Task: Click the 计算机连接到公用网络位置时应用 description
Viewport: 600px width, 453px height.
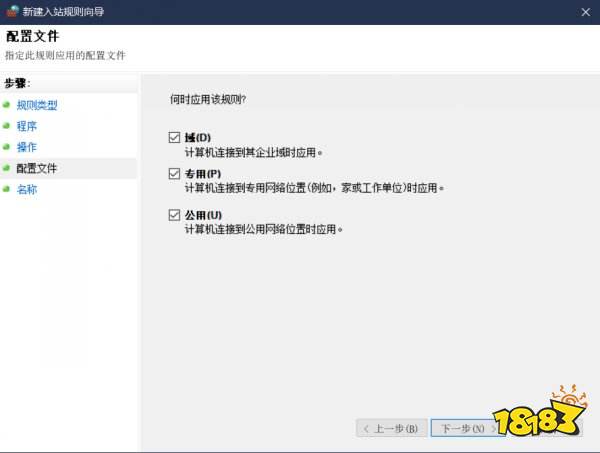Action: (264, 229)
